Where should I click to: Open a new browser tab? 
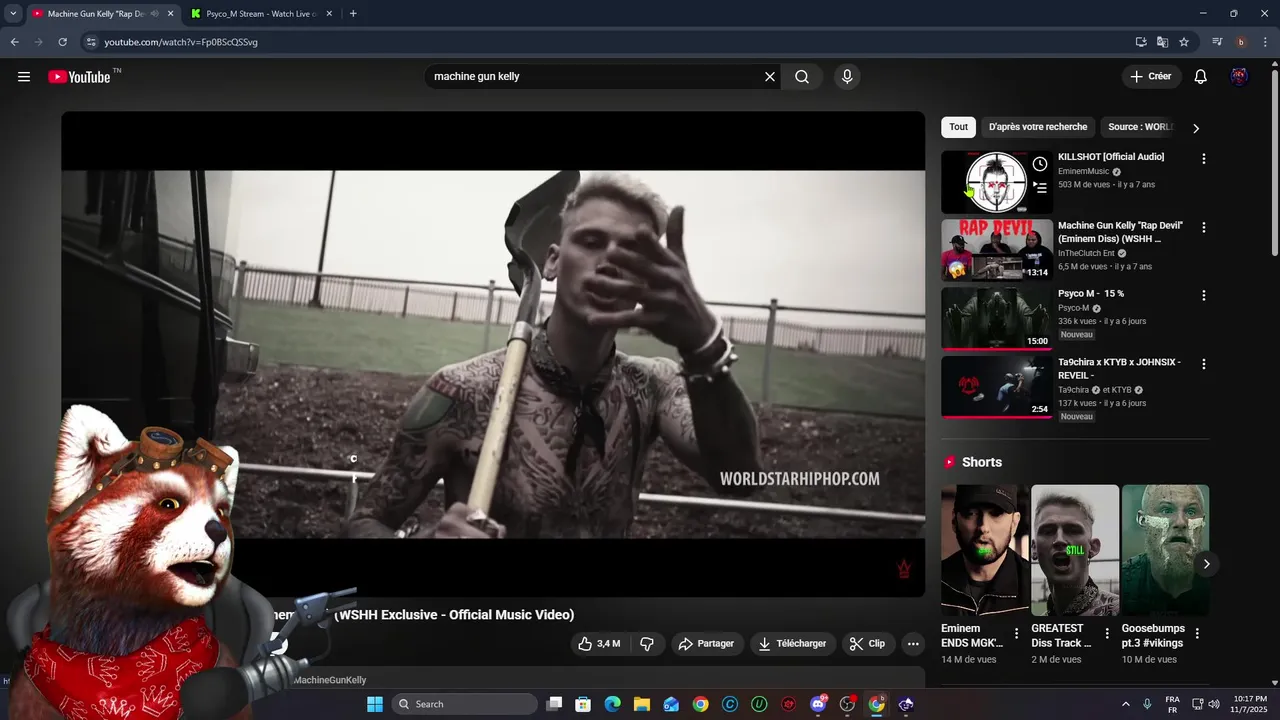(353, 14)
